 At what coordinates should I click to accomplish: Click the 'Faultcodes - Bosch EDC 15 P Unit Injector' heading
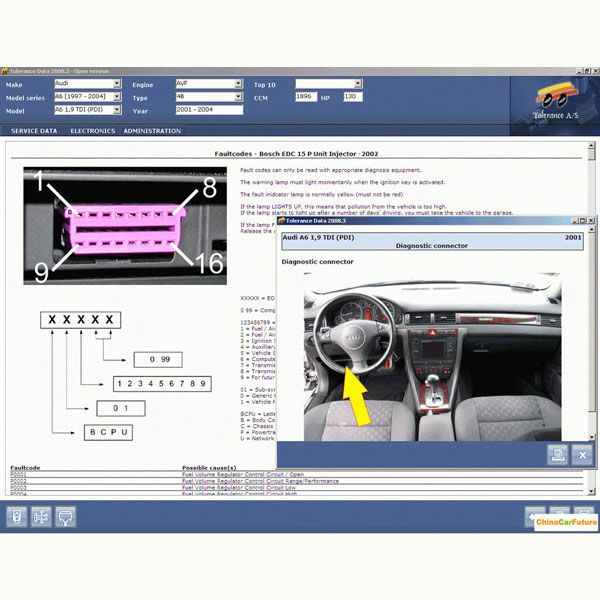point(297,153)
